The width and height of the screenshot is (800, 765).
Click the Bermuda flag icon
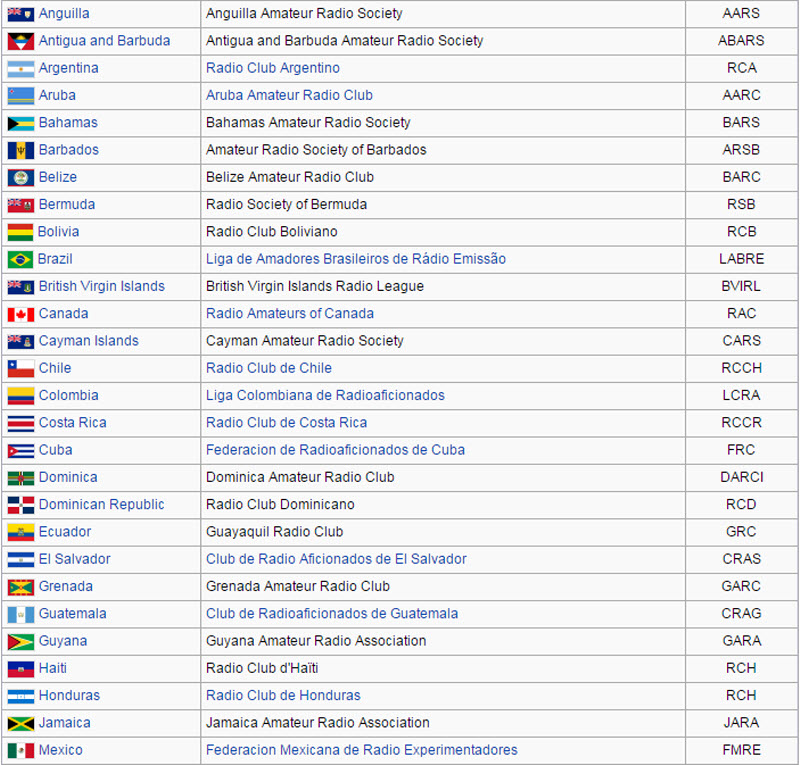[21, 205]
